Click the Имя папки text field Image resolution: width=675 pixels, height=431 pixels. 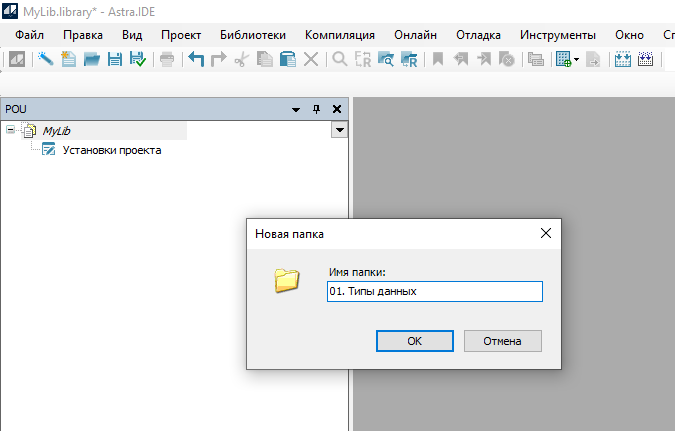tap(434, 291)
